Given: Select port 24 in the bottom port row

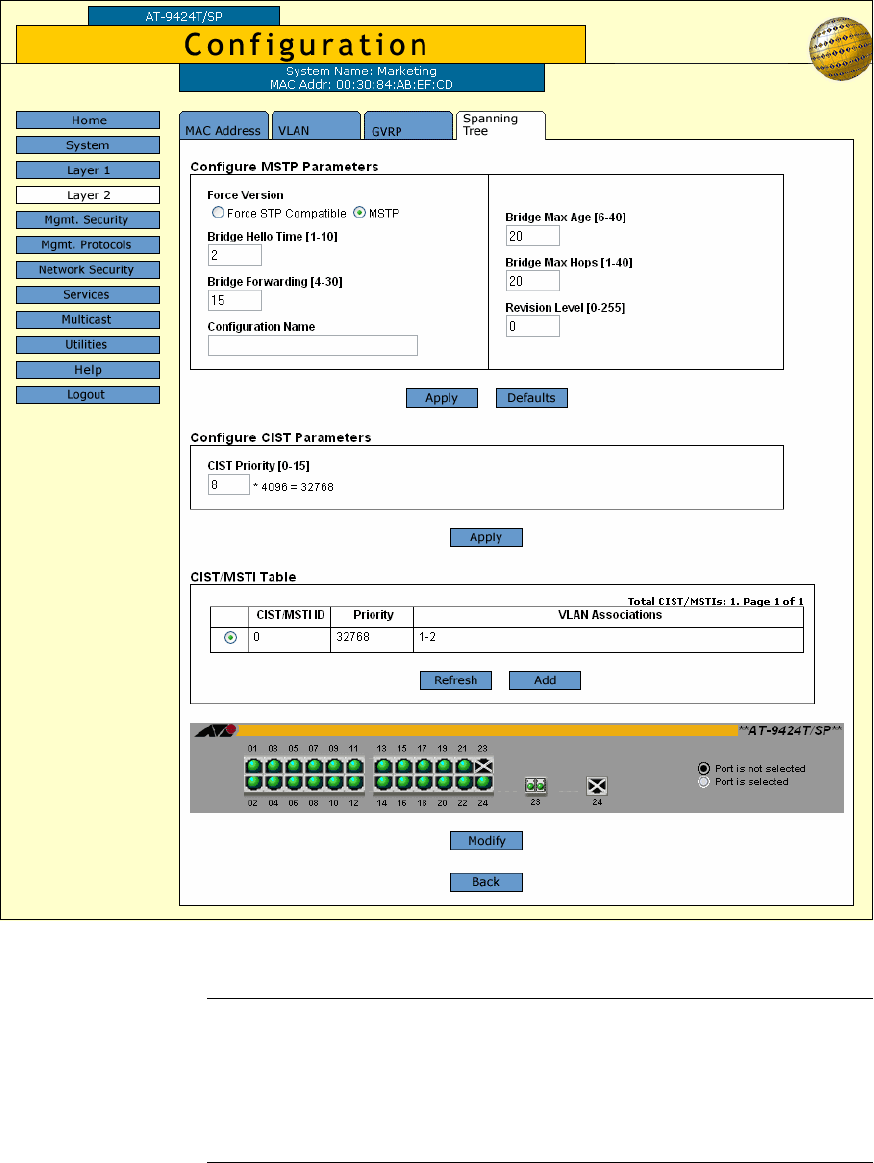Looking at the screenshot, I should click(x=484, y=783).
